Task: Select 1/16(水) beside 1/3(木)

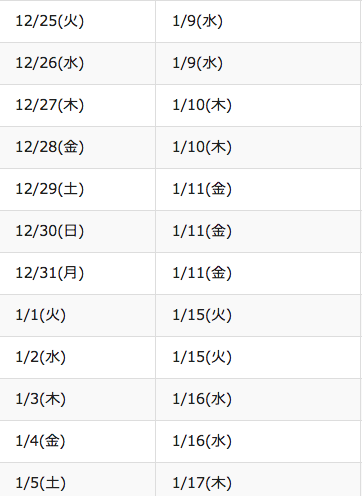Action: [x=258, y=399]
